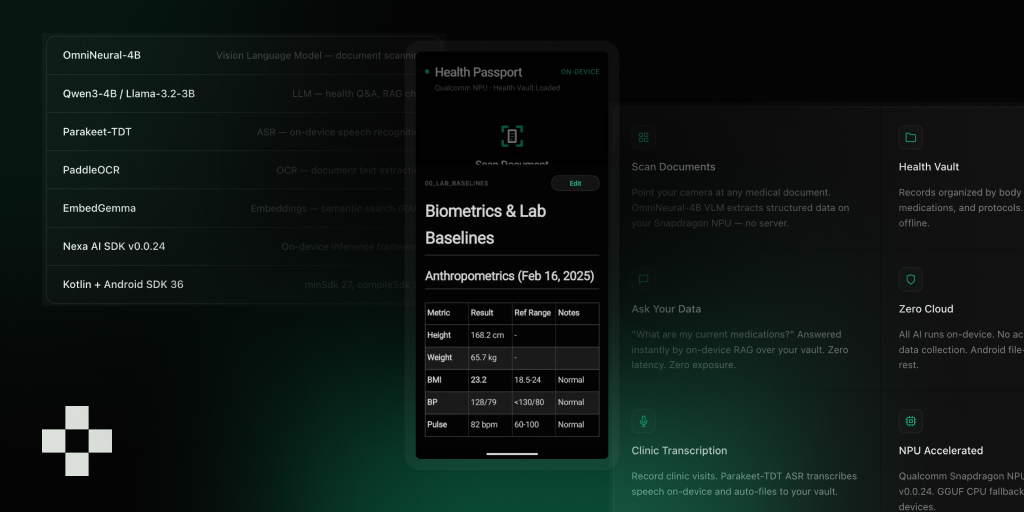Tap the Weight row label

(440, 358)
